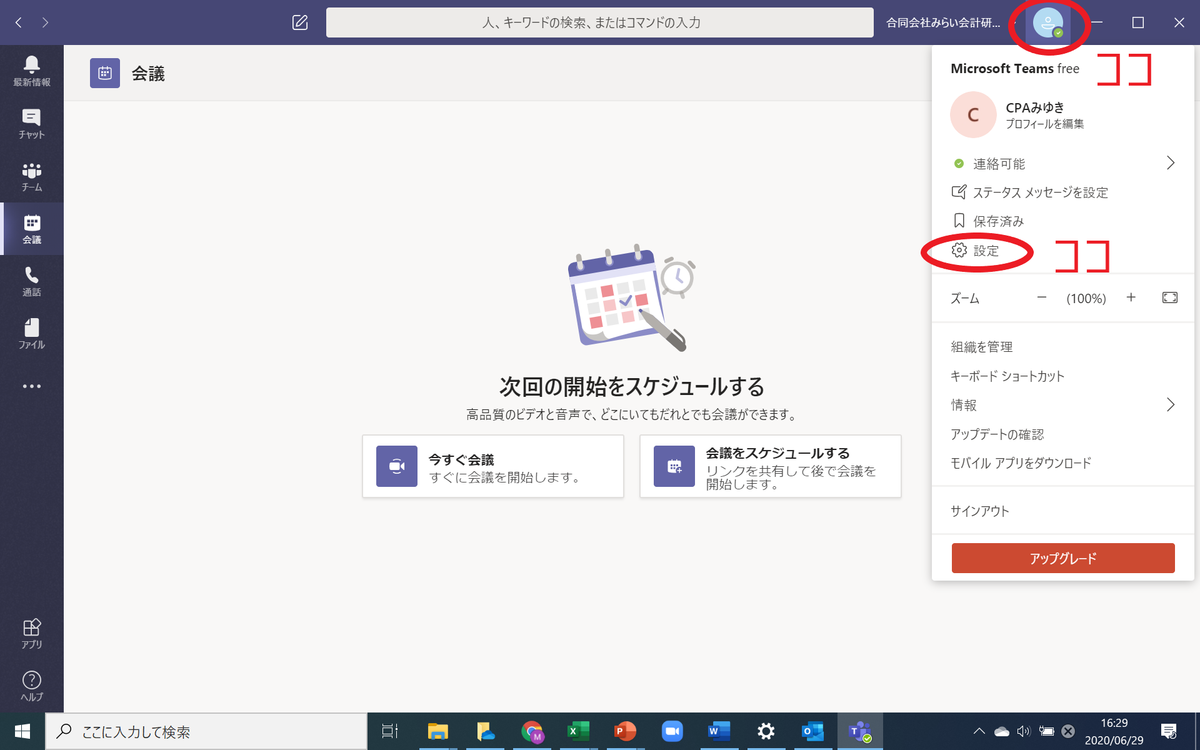Open Outlook from the taskbar

[812, 731]
